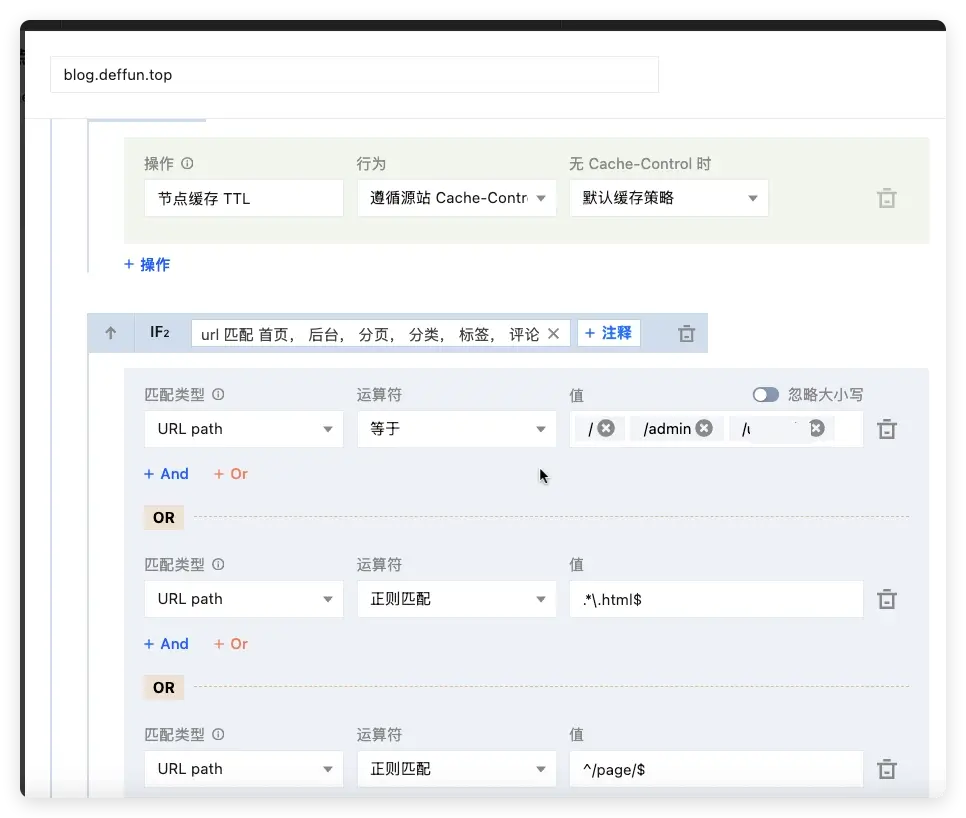
Task: Remove the /admin value tag
Action: pyautogui.click(x=704, y=429)
